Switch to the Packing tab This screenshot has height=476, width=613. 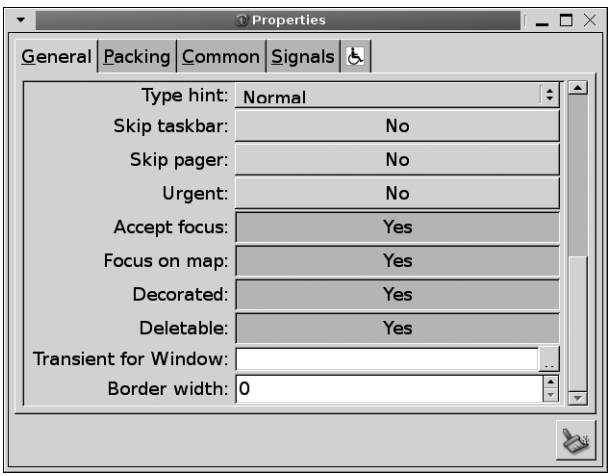[137, 58]
